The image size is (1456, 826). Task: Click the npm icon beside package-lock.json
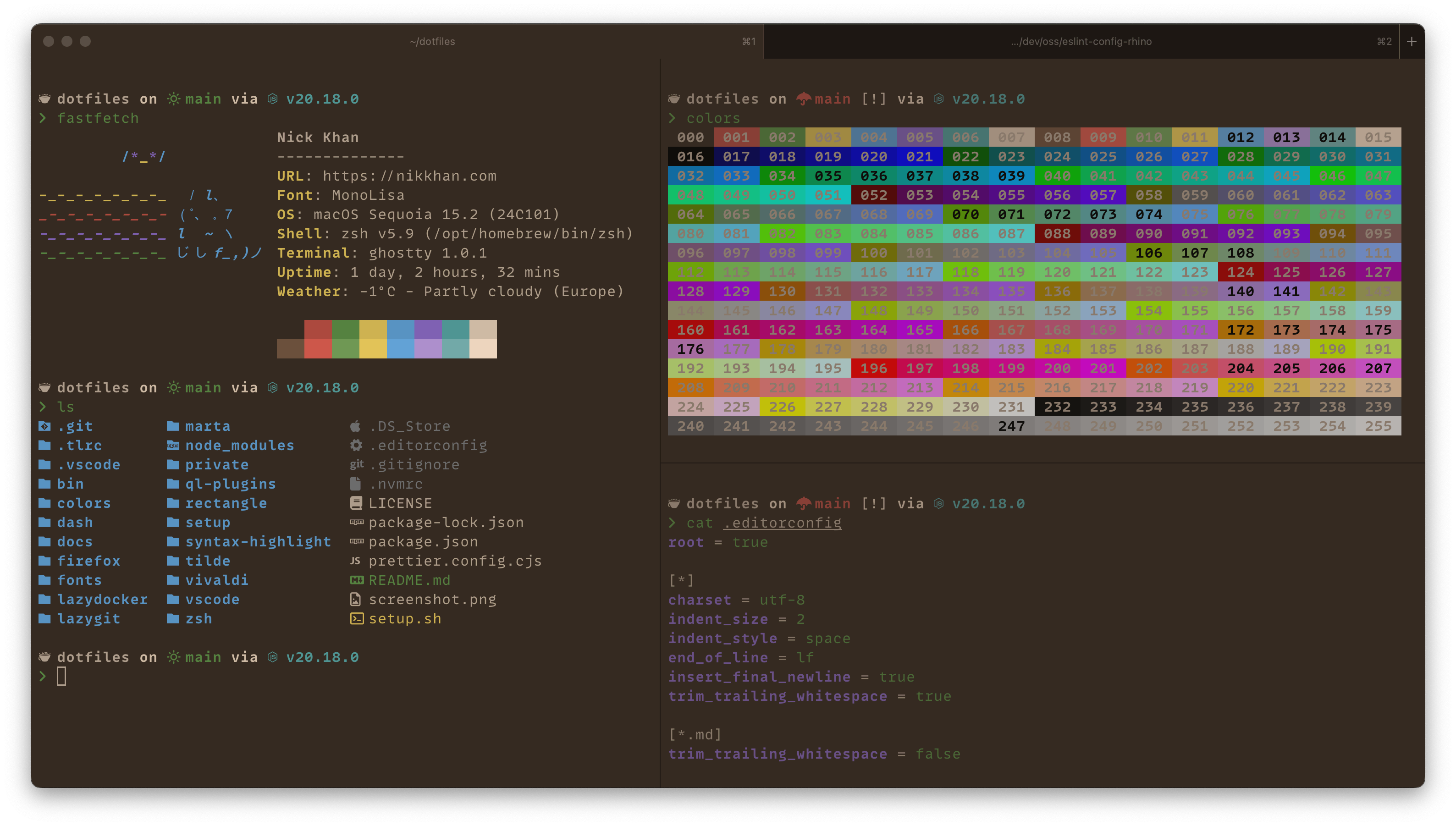point(357,523)
